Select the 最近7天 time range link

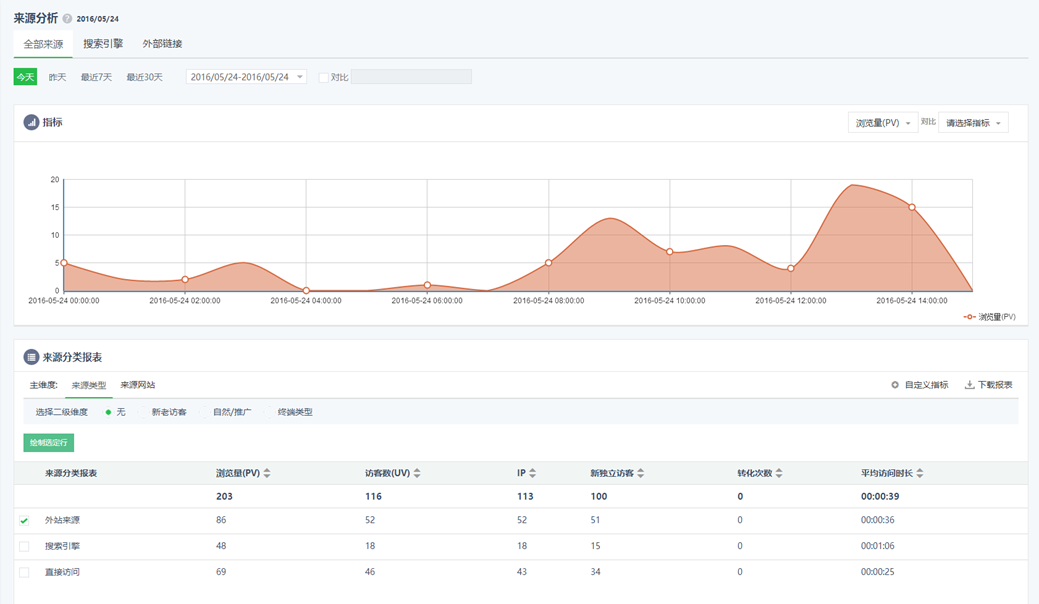(96, 77)
